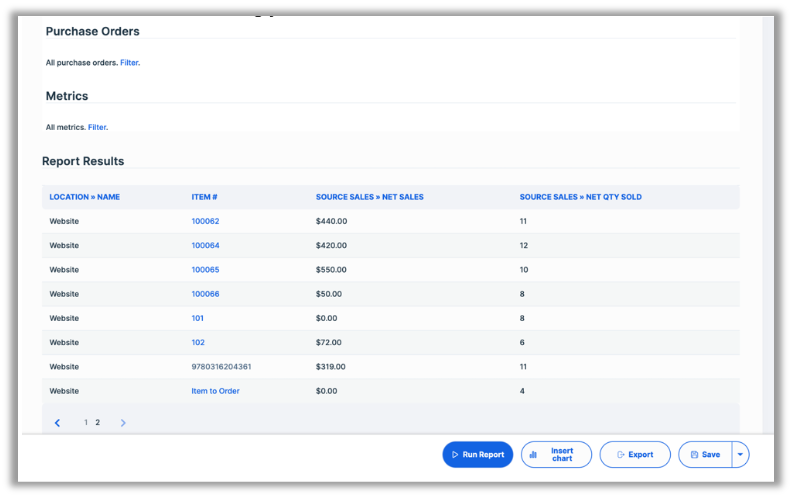Open item 100066 link
The image size is (792, 498).
(205, 294)
